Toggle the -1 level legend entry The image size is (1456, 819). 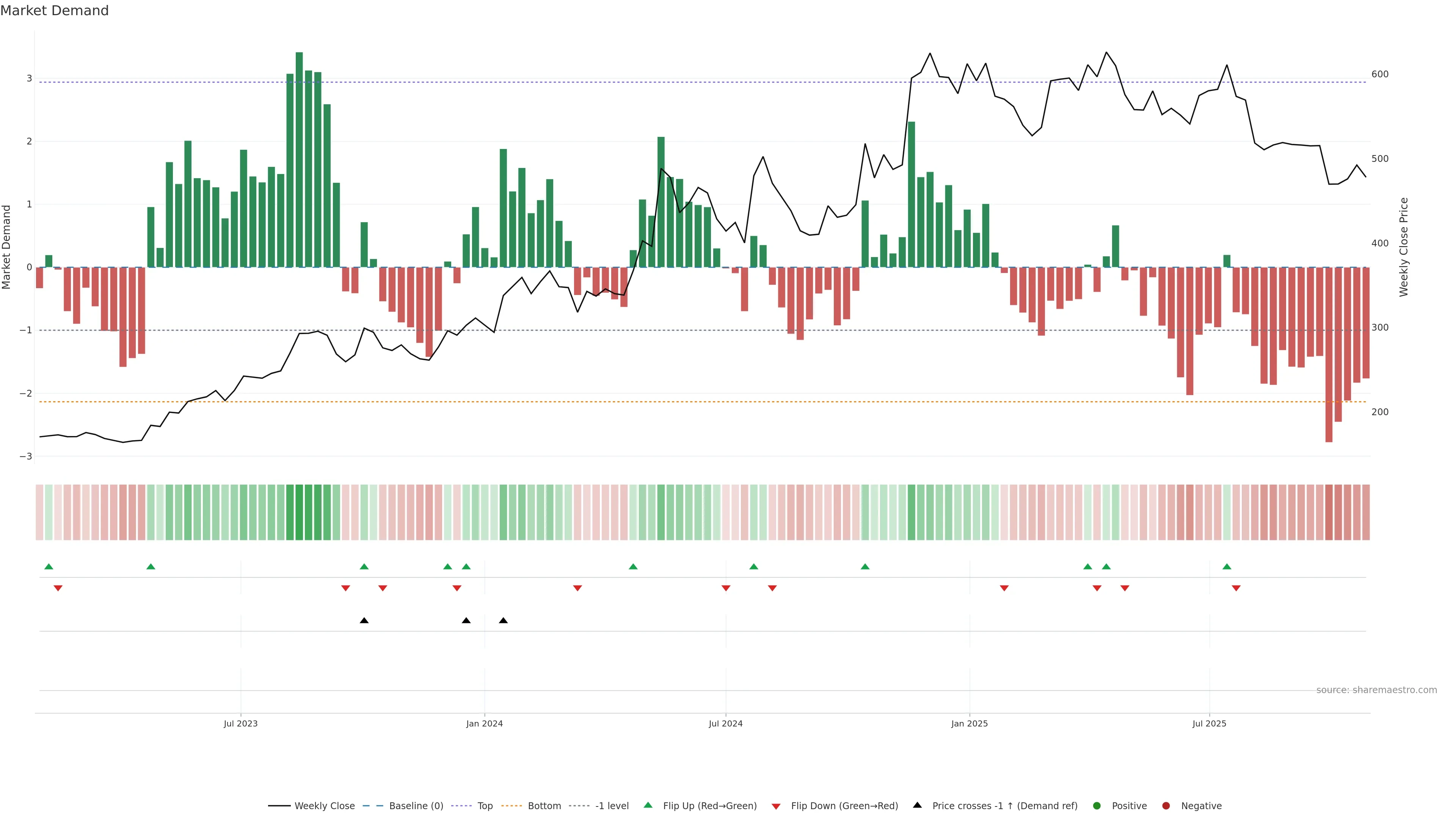(612, 805)
